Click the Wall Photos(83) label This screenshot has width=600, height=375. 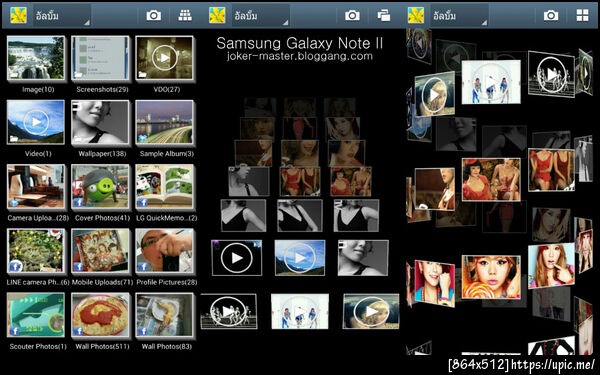[167, 347]
